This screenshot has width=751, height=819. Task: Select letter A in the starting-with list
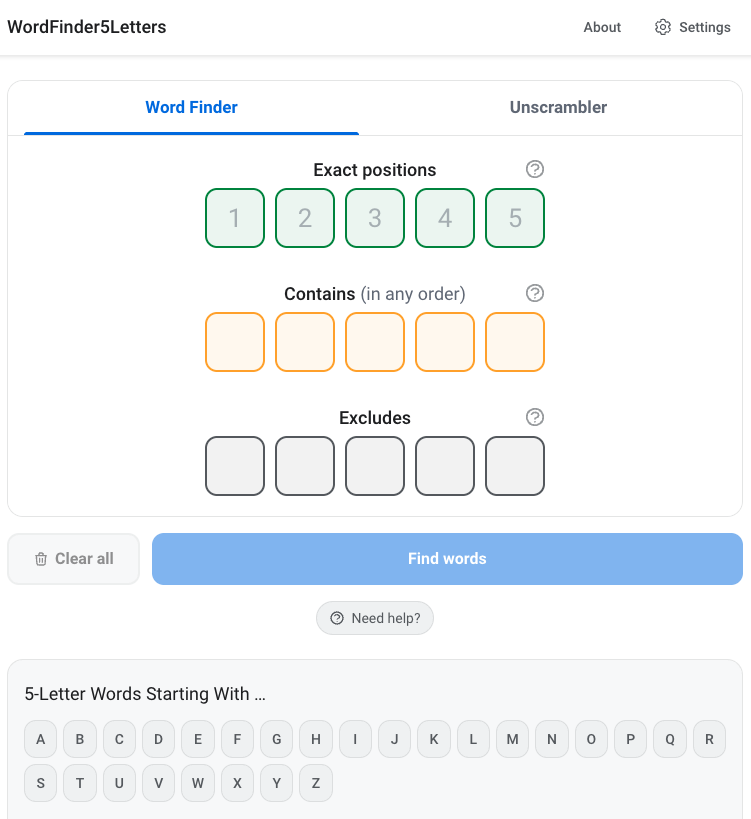(x=40, y=739)
